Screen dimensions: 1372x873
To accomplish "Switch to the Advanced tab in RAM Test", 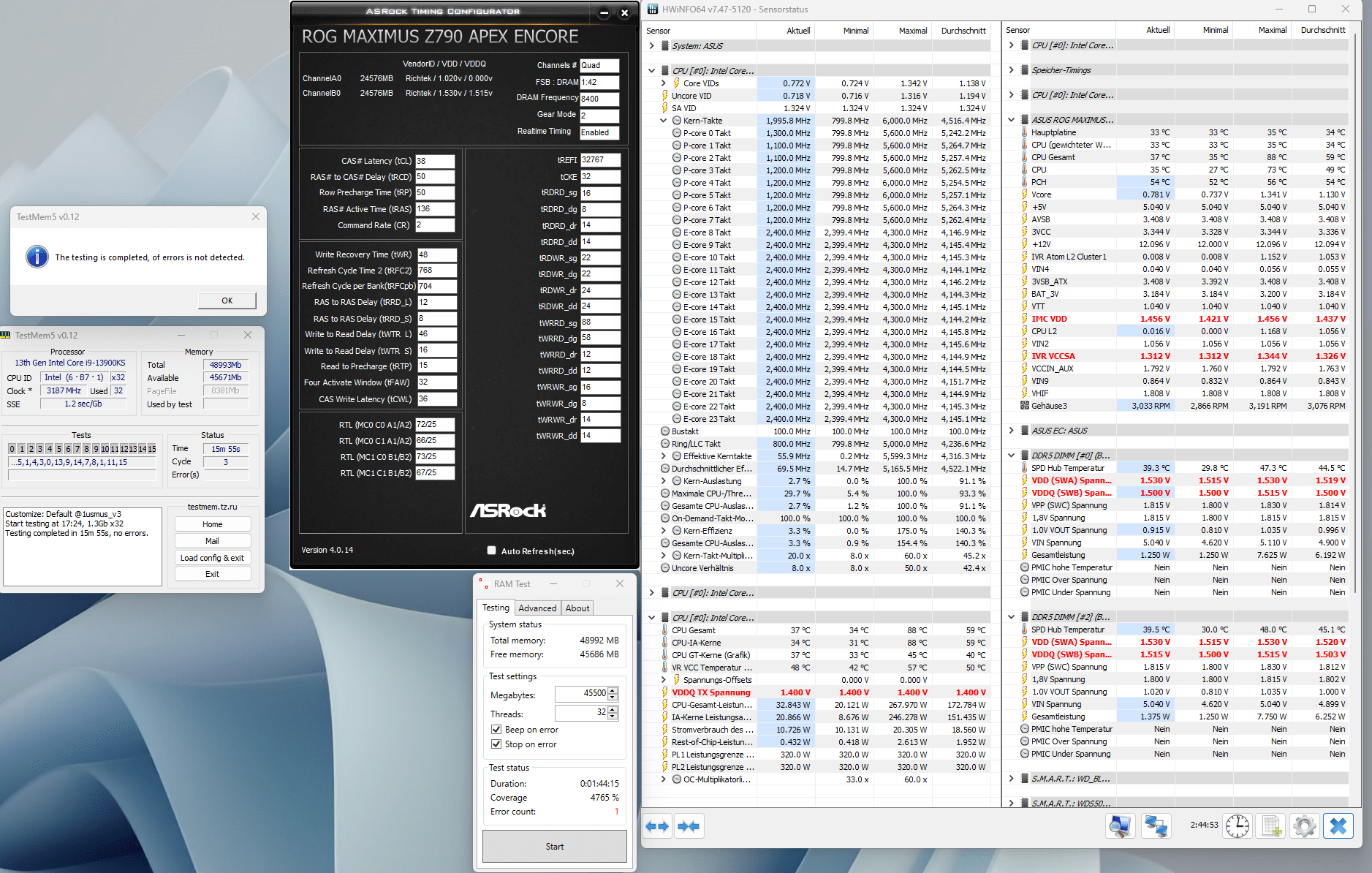I will tap(537, 608).
